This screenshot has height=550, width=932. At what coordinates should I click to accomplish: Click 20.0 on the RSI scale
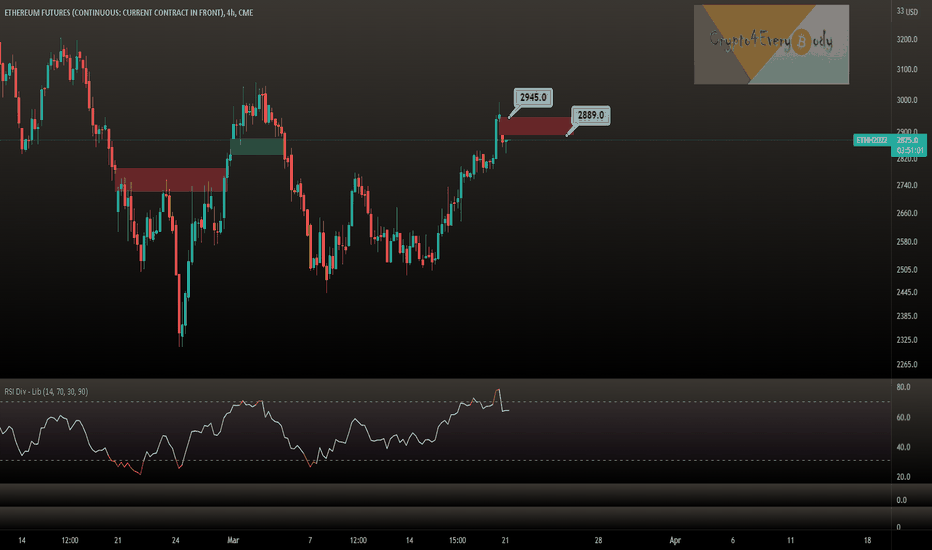pos(903,477)
